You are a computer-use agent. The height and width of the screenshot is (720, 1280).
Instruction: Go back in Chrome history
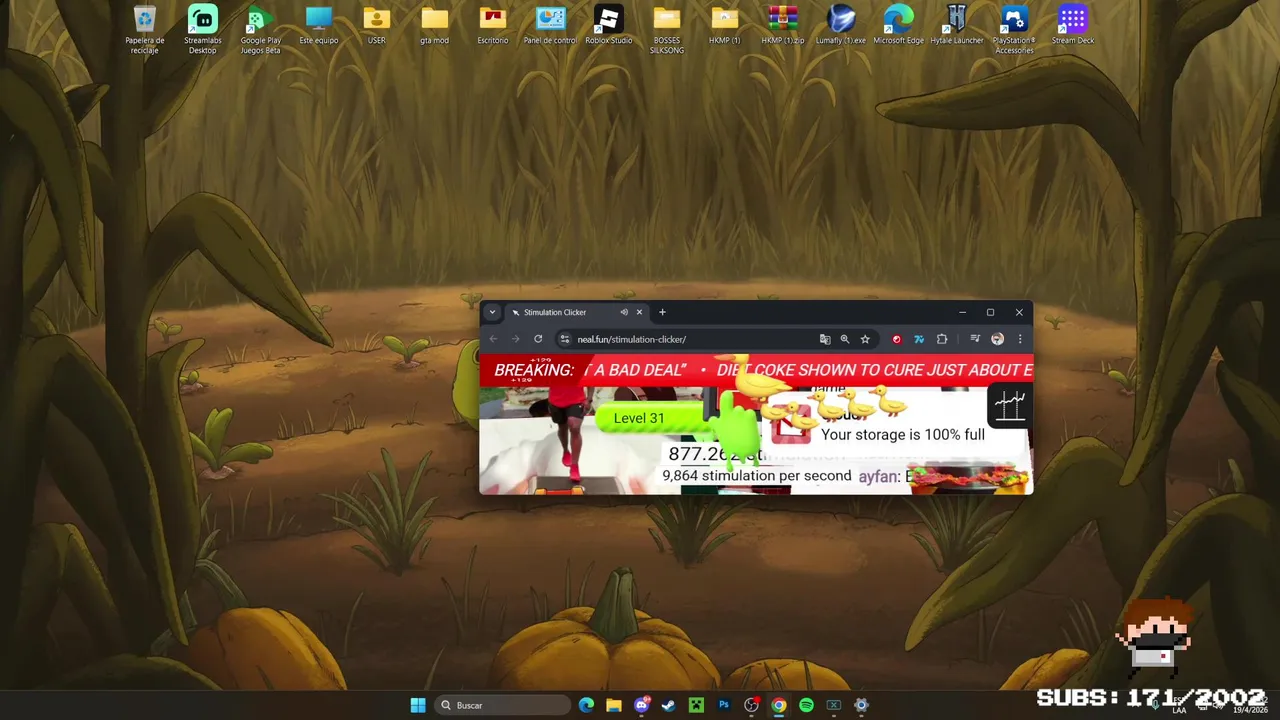coord(493,339)
